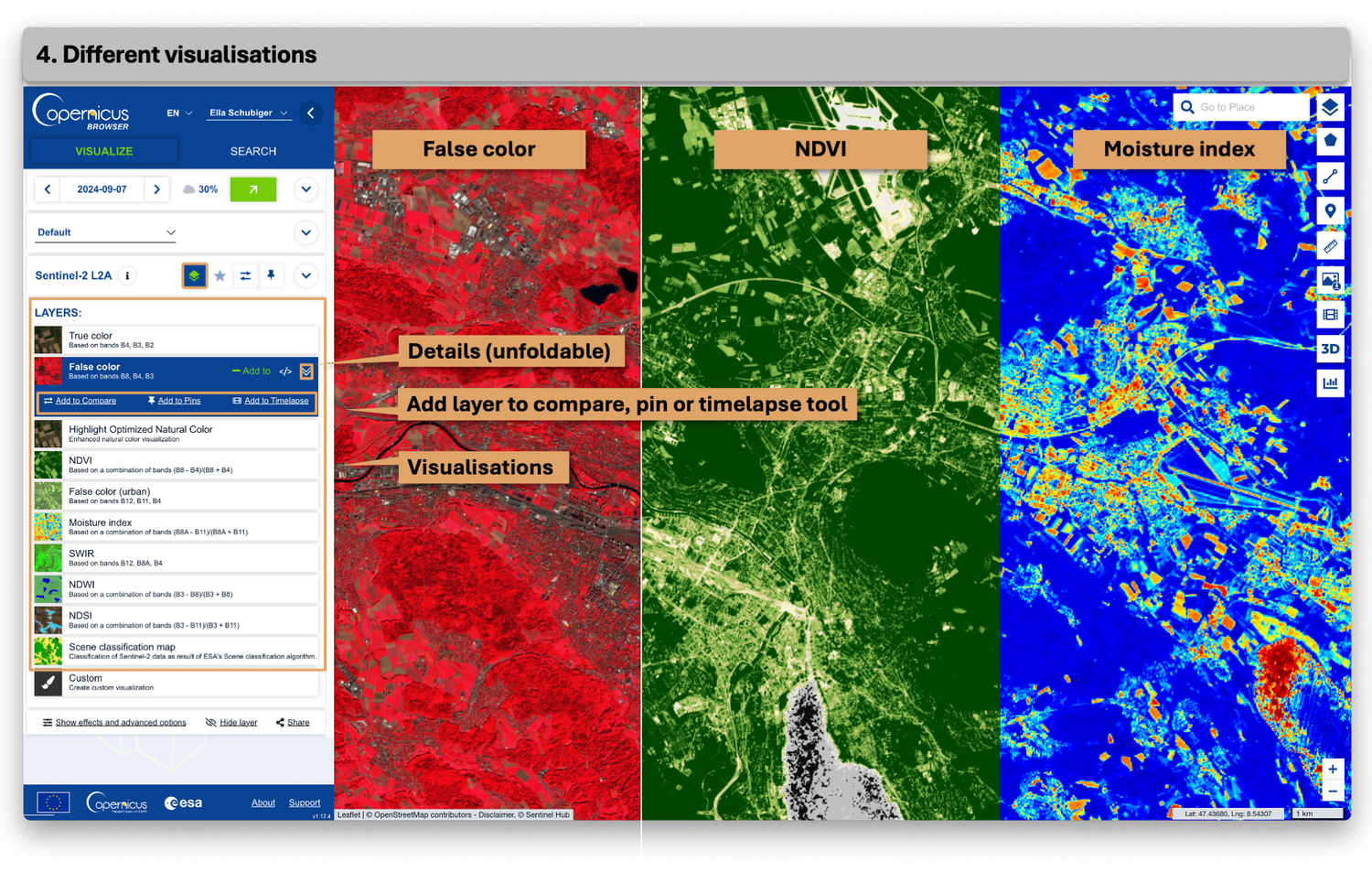
Task: Expand the False color layer details
Action: (x=306, y=371)
